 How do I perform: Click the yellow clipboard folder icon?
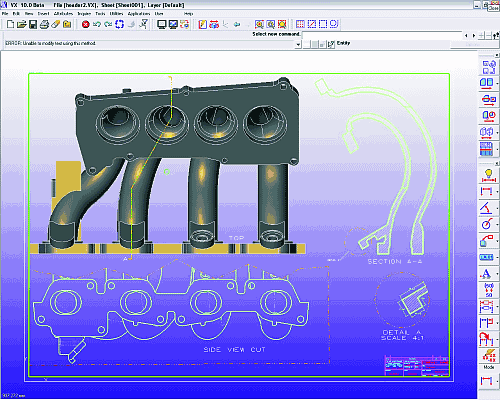click(67, 24)
